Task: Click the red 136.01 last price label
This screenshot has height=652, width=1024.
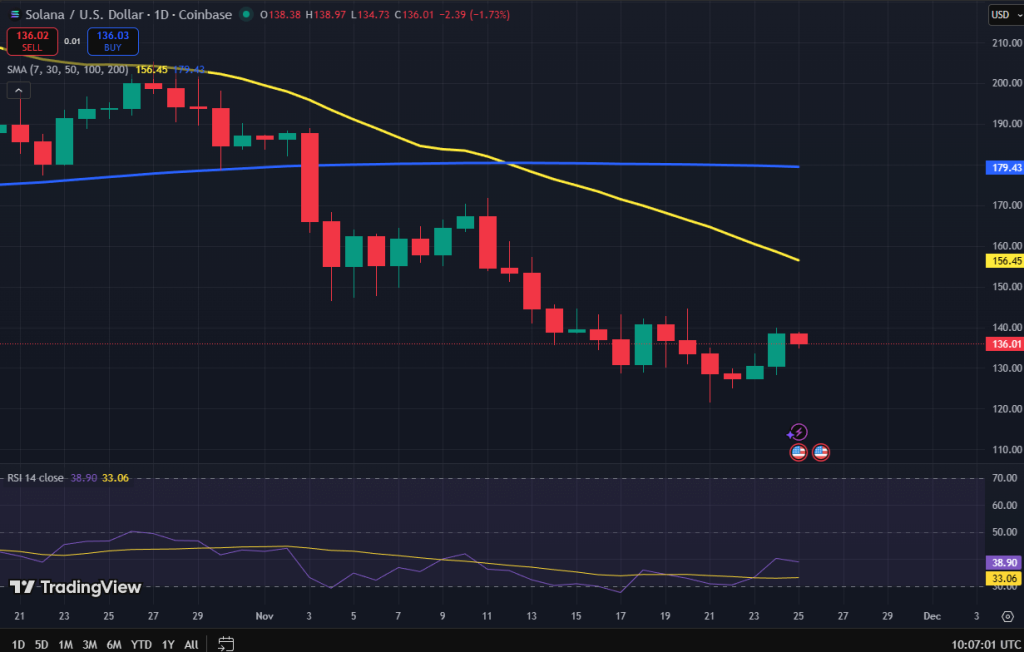Action: (x=1004, y=344)
